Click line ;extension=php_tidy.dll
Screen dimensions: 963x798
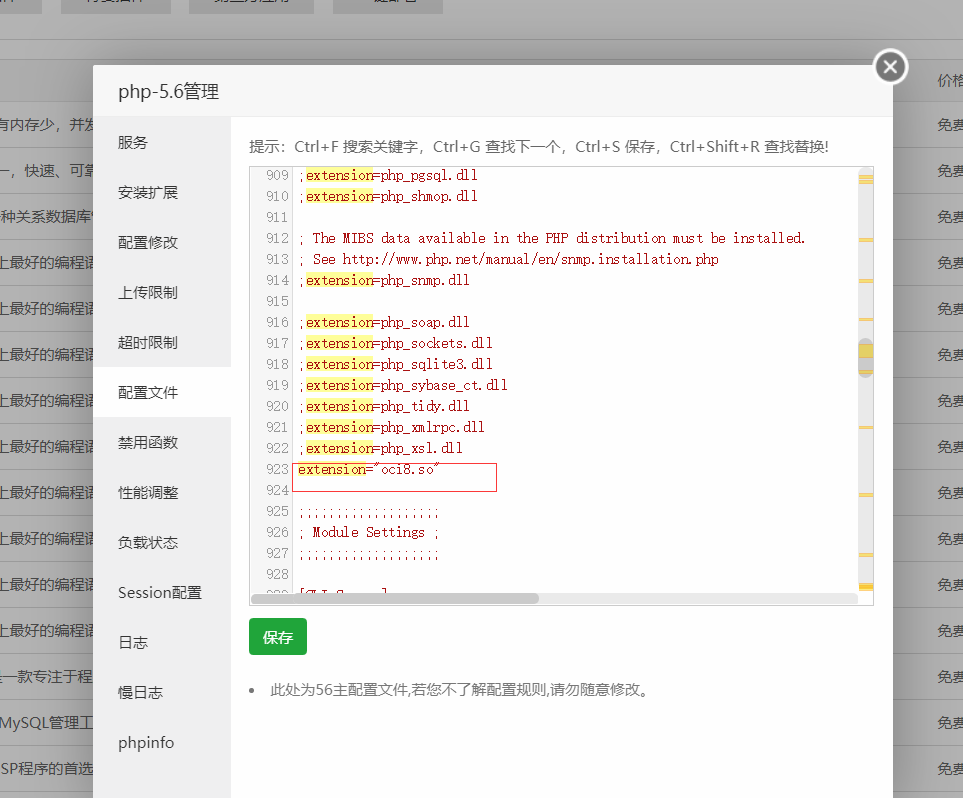tap(384, 406)
